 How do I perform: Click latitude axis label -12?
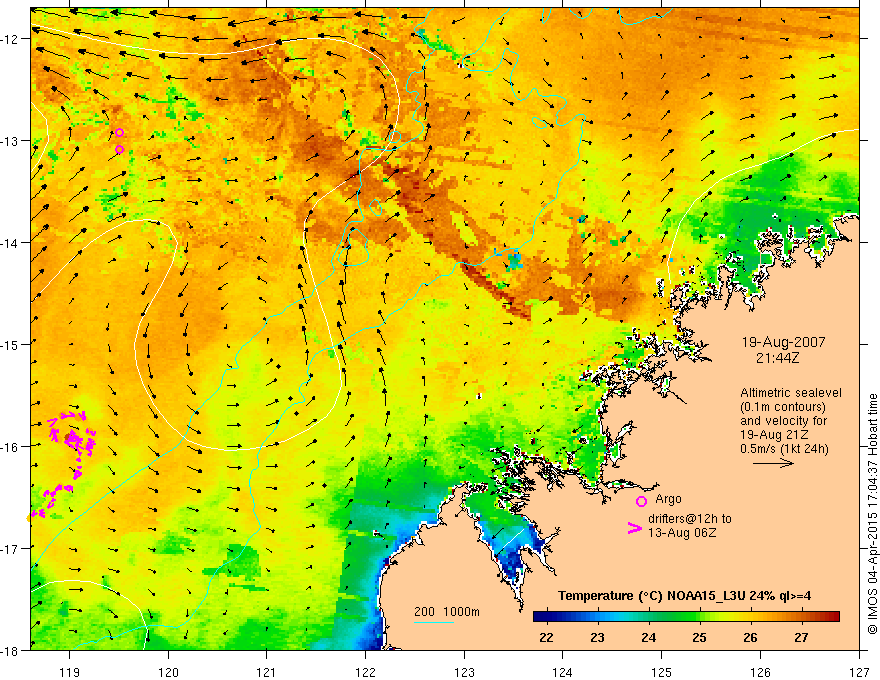coord(11,38)
